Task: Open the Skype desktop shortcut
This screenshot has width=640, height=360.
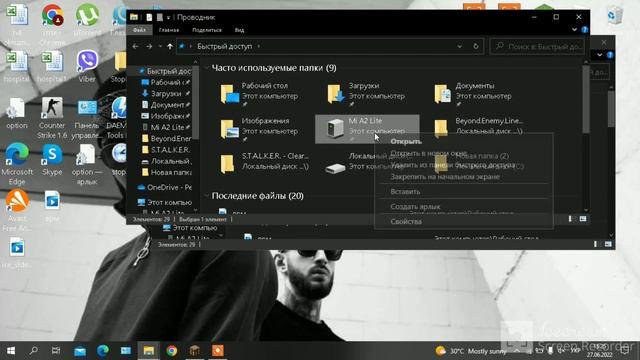Action: click(x=52, y=160)
